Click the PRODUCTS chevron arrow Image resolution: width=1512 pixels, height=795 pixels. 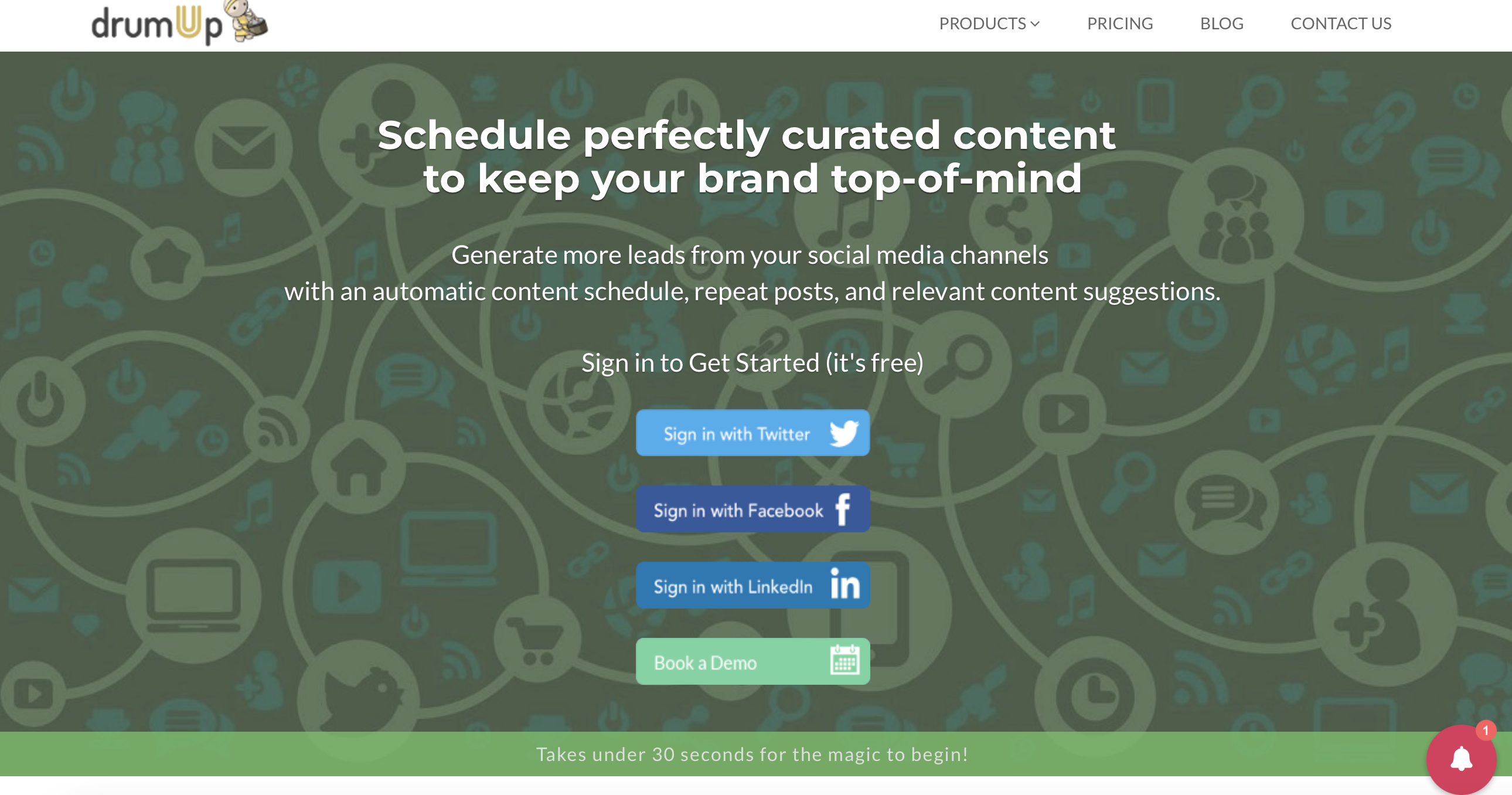tap(1041, 23)
